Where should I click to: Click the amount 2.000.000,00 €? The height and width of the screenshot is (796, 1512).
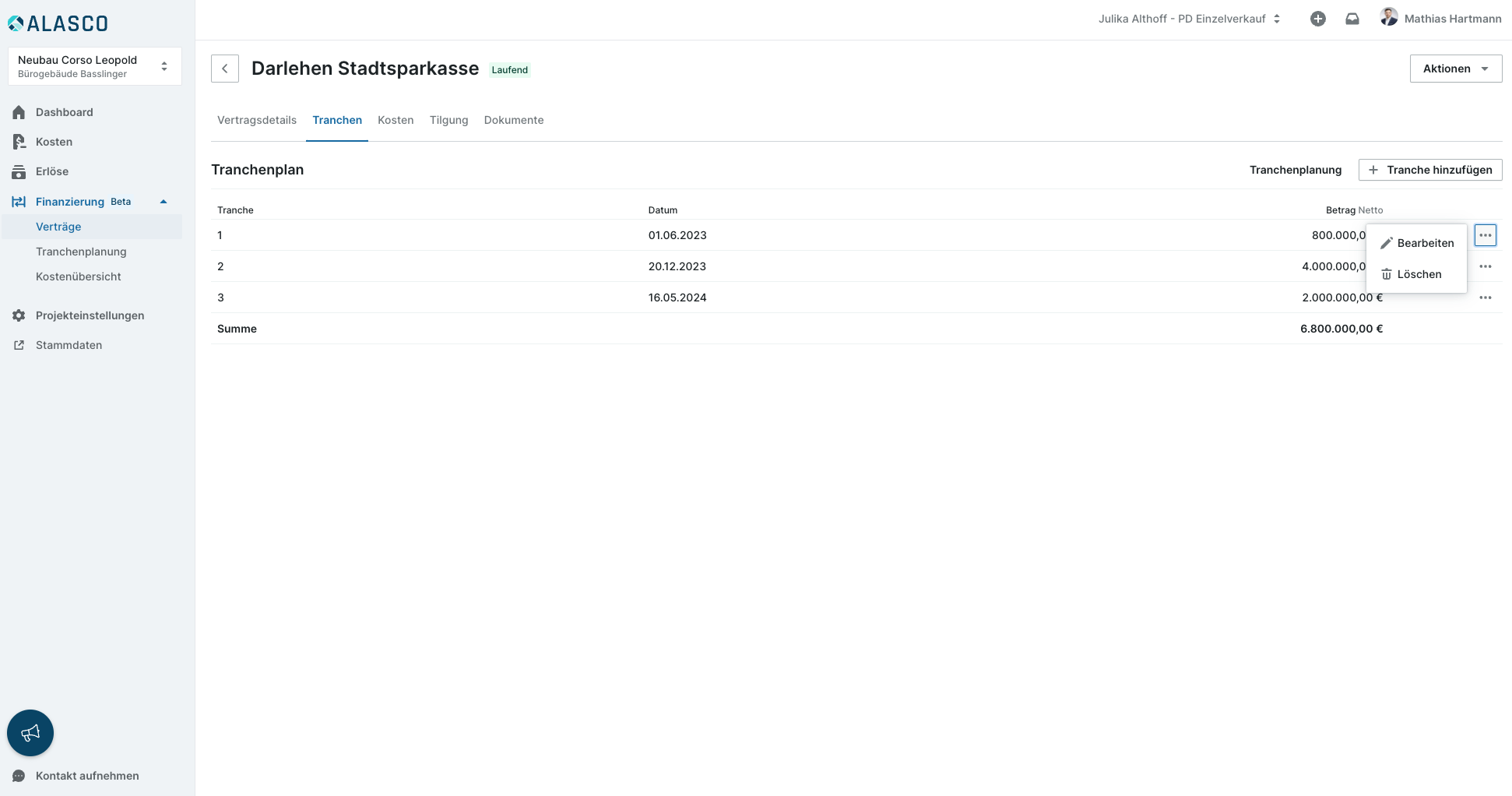(x=1342, y=298)
